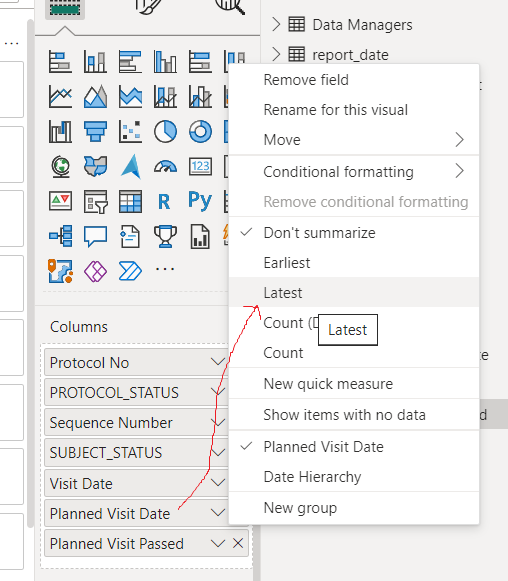Select the Azure map visual
This screenshot has height=581, width=508.
130,166
